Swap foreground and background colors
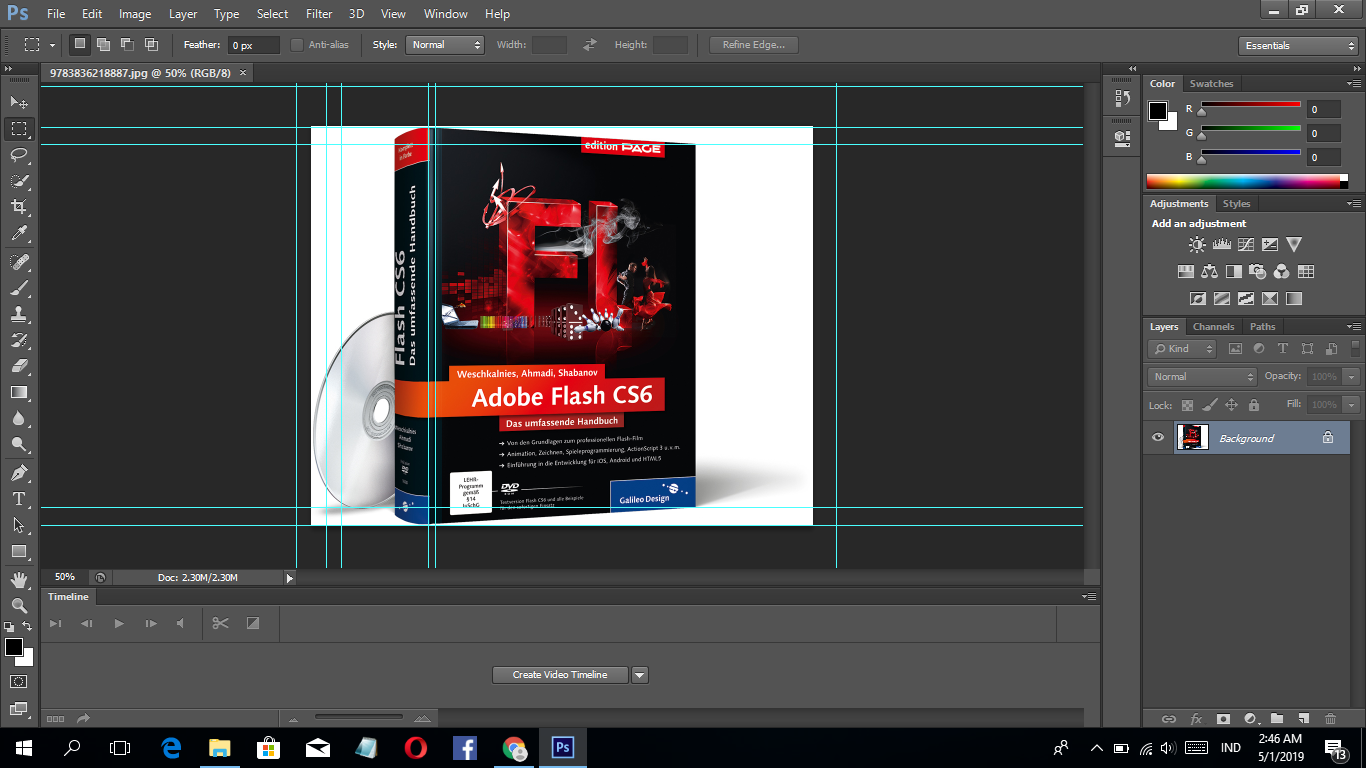 [28, 626]
